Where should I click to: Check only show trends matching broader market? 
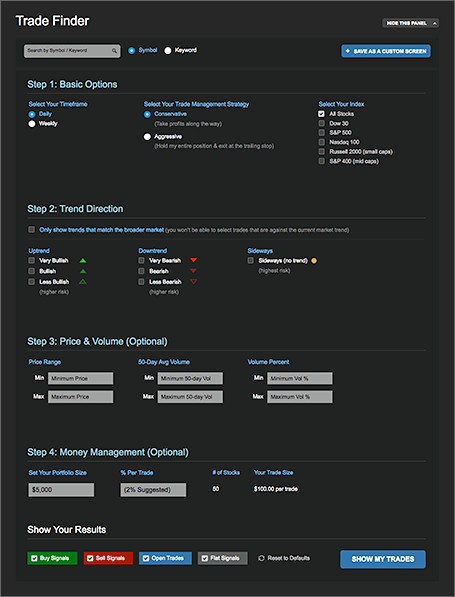coord(32,230)
